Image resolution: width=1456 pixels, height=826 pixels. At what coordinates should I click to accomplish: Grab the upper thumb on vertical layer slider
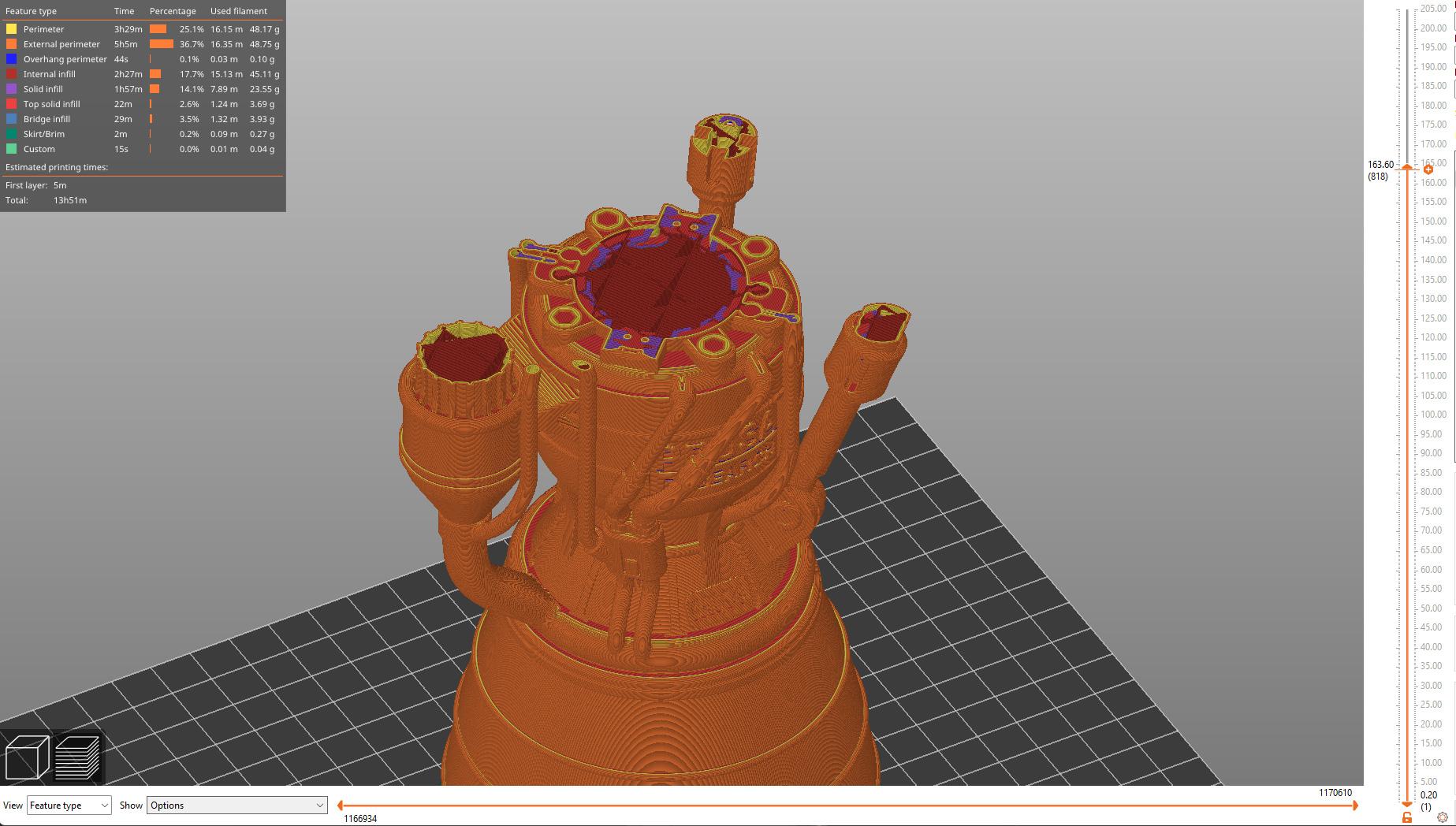pyautogui.click(x=1407, y=166)
